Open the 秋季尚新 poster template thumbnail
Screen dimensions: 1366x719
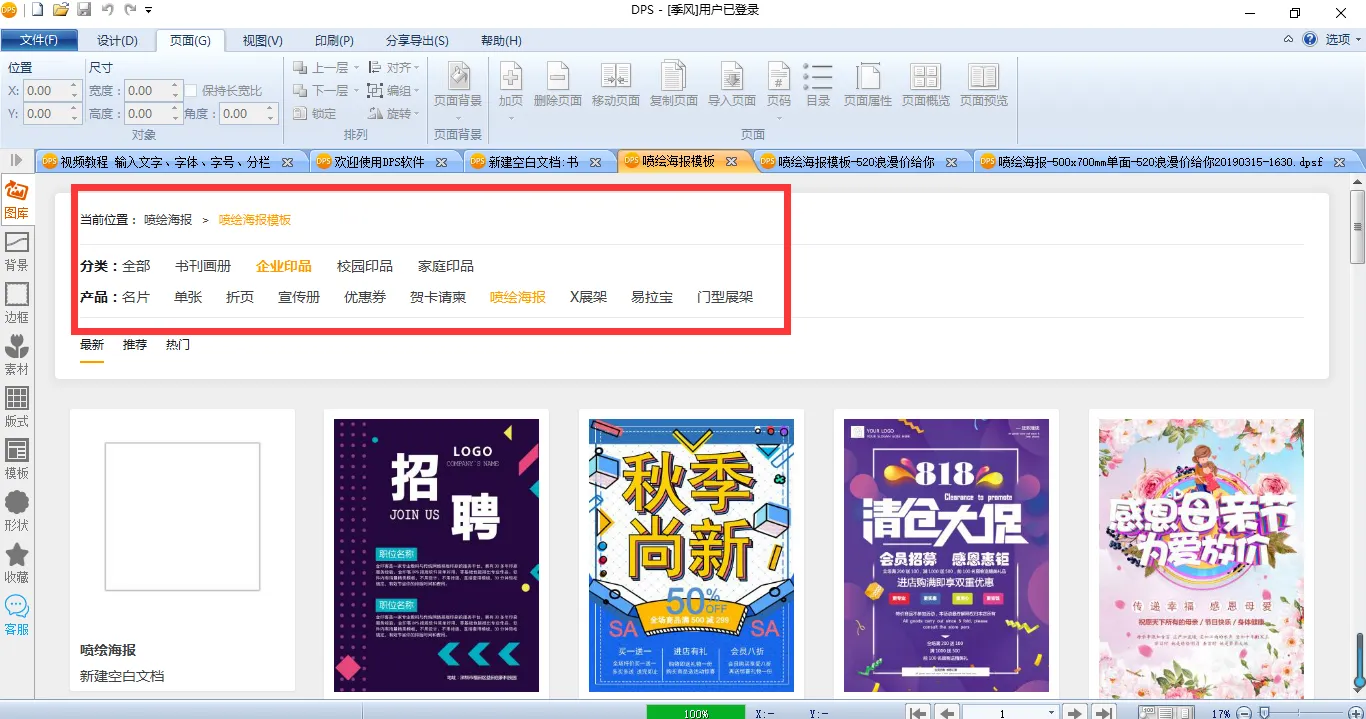691,555
